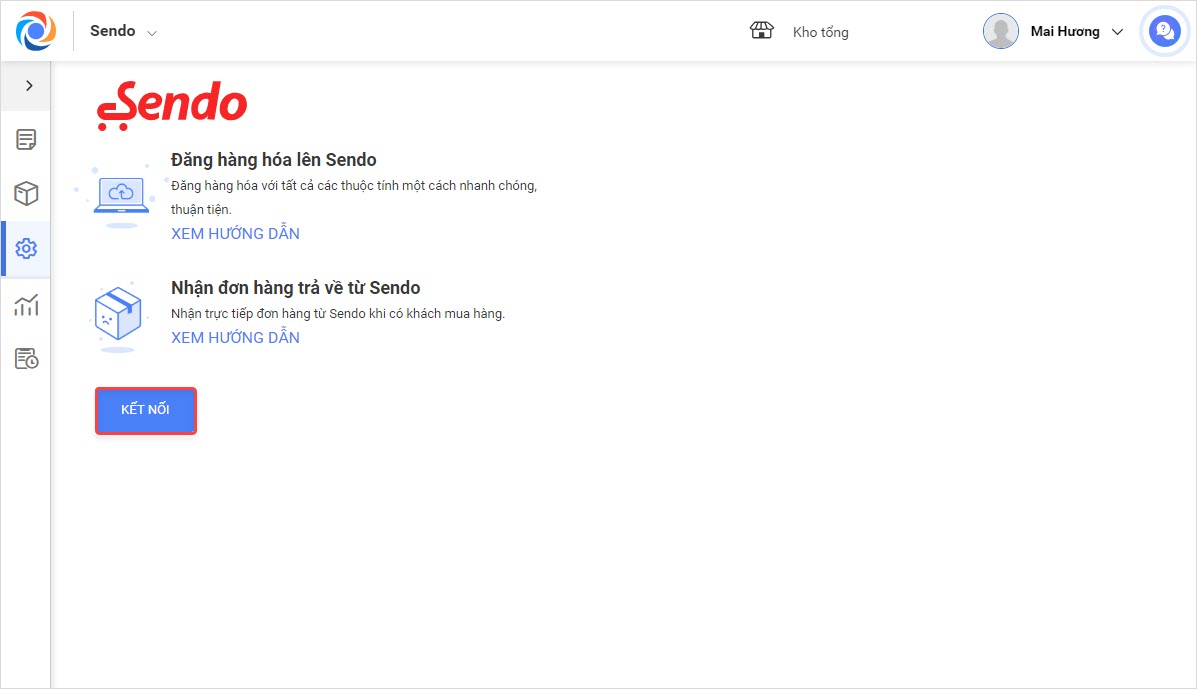This screenshot has width=1197, height=689.
Task: Open the history log icon in sidebar
Action: (x=26, y=358)
